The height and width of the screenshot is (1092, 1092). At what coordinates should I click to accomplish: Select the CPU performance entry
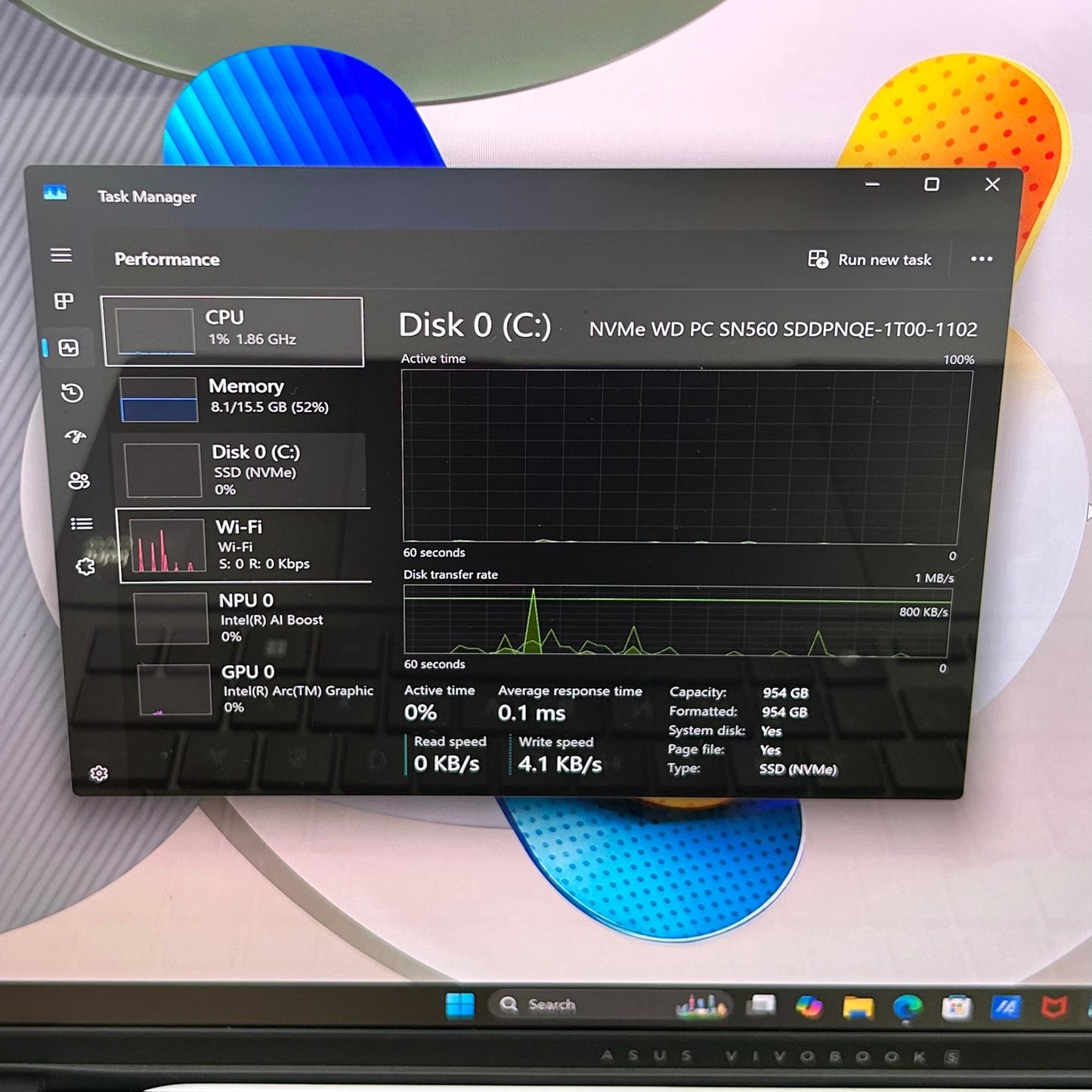pyautogui.click(x=233, y=332)
